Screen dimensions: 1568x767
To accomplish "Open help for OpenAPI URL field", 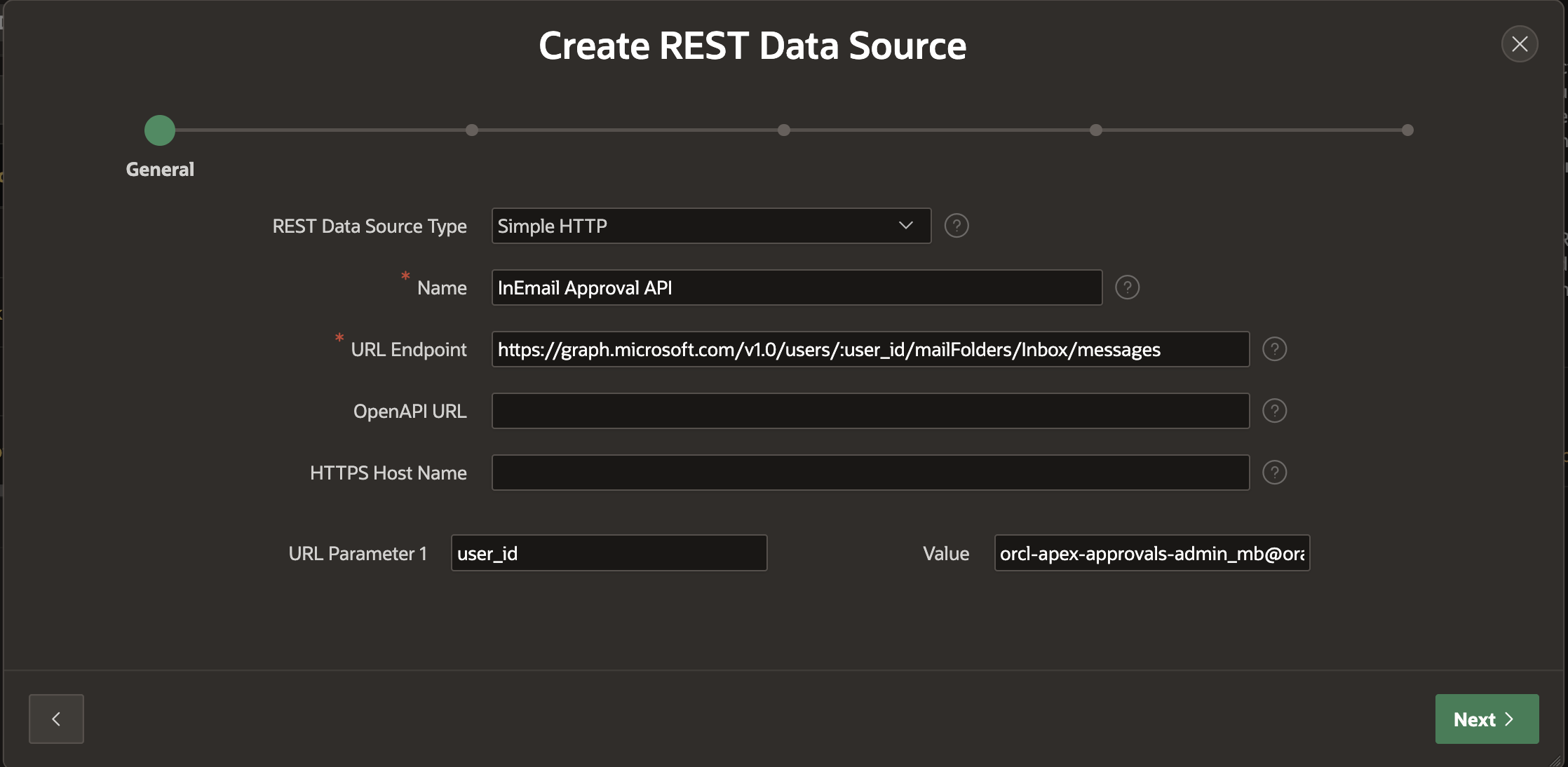I will coord(1274,411).
